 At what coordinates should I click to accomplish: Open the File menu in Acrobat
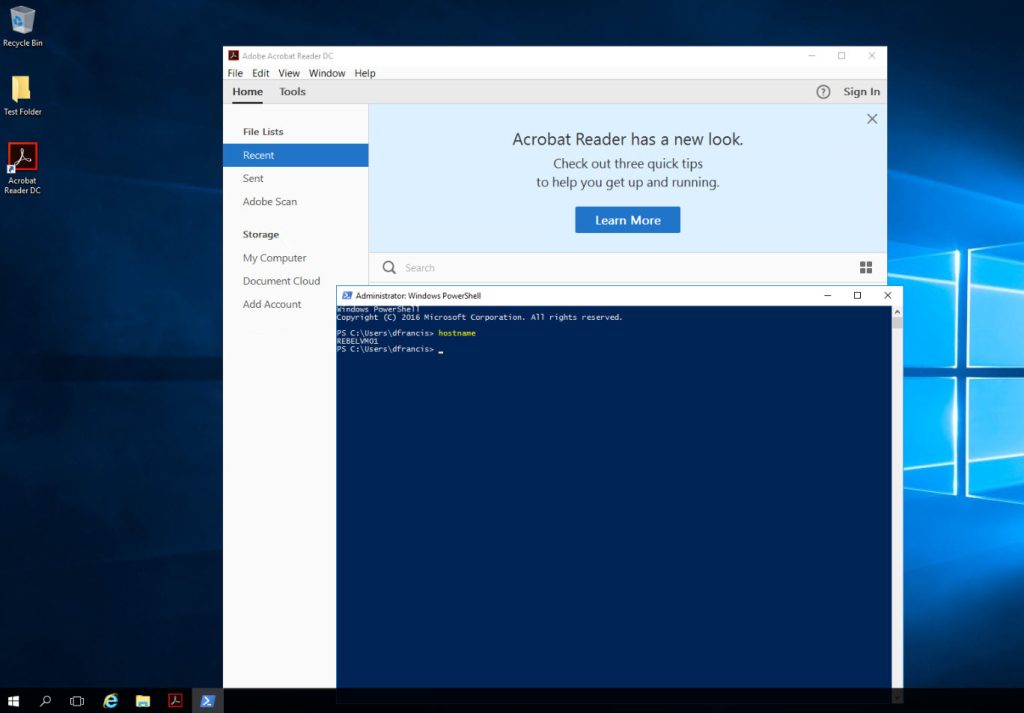click(235, 72)
